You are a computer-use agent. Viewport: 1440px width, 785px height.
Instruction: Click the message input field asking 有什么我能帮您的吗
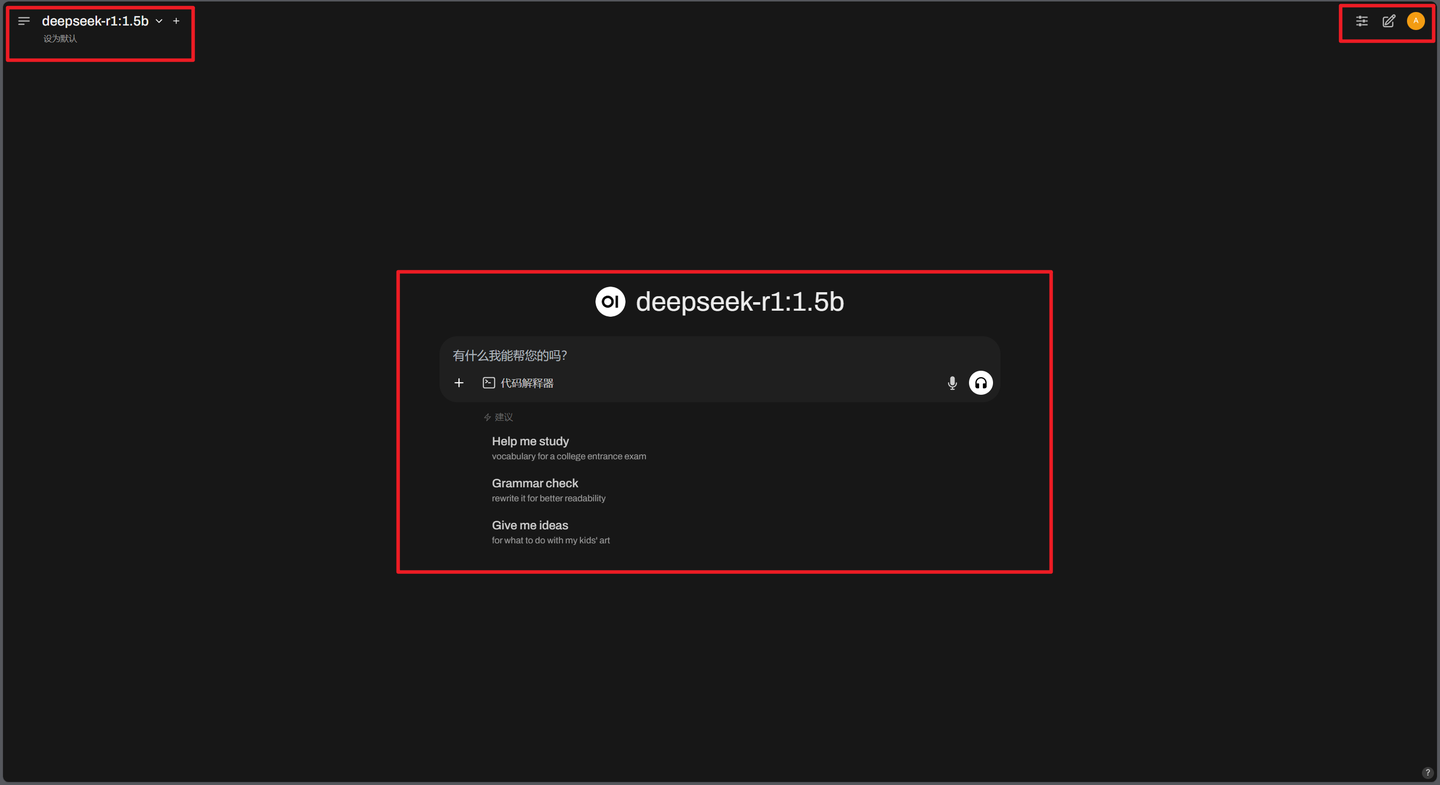pyautogui.click(x=700, y=355)
